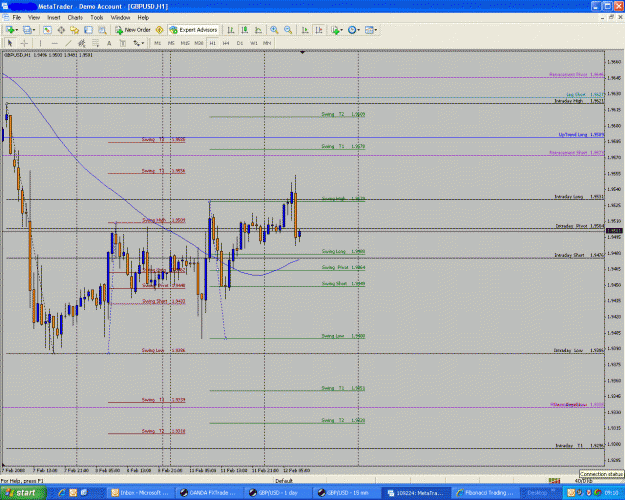Open the Market Watch window icon
625x500 pixels.
pyautogui.click(x=47, y=30)
